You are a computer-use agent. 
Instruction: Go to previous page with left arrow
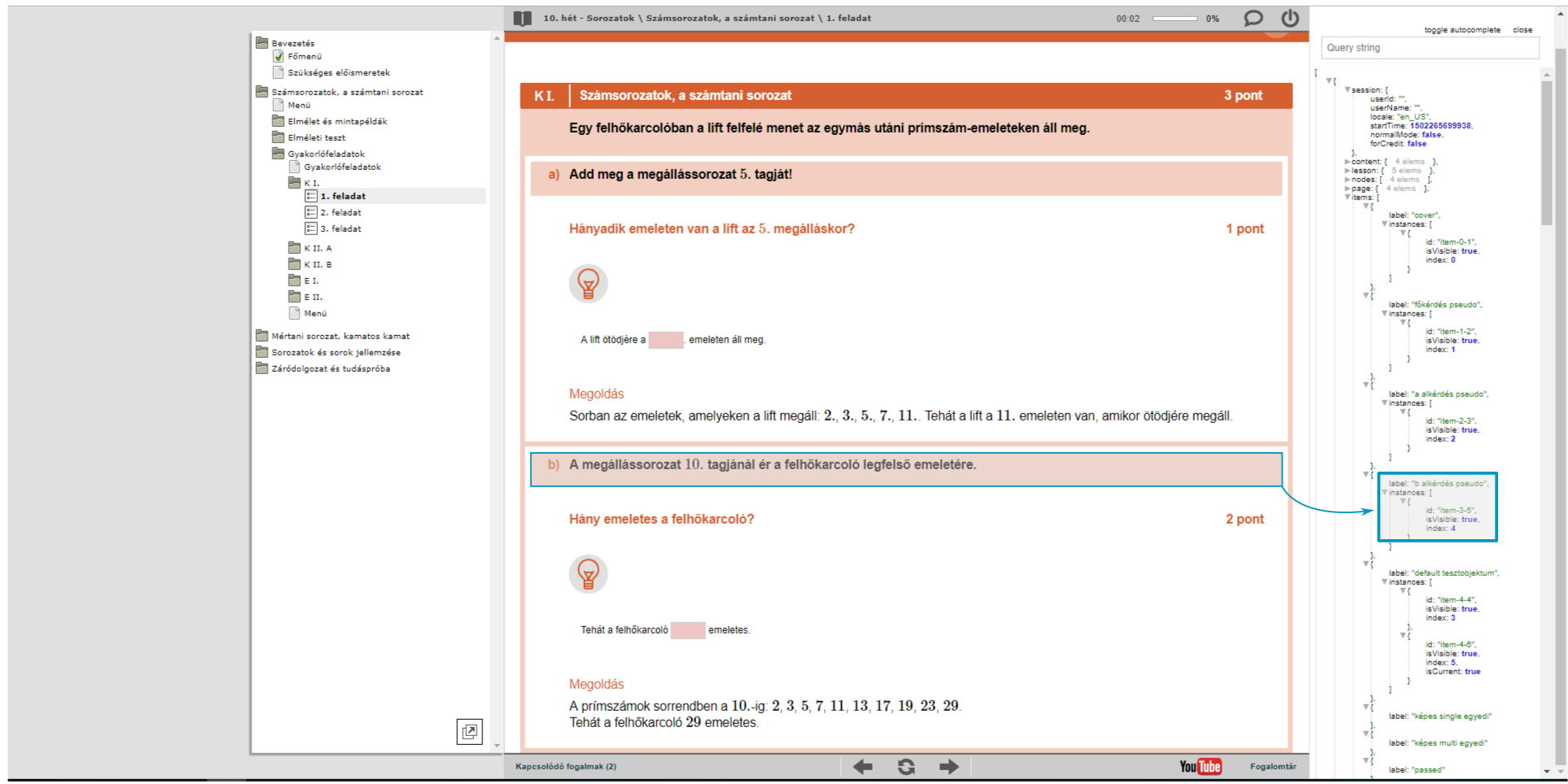coord(862,766)
